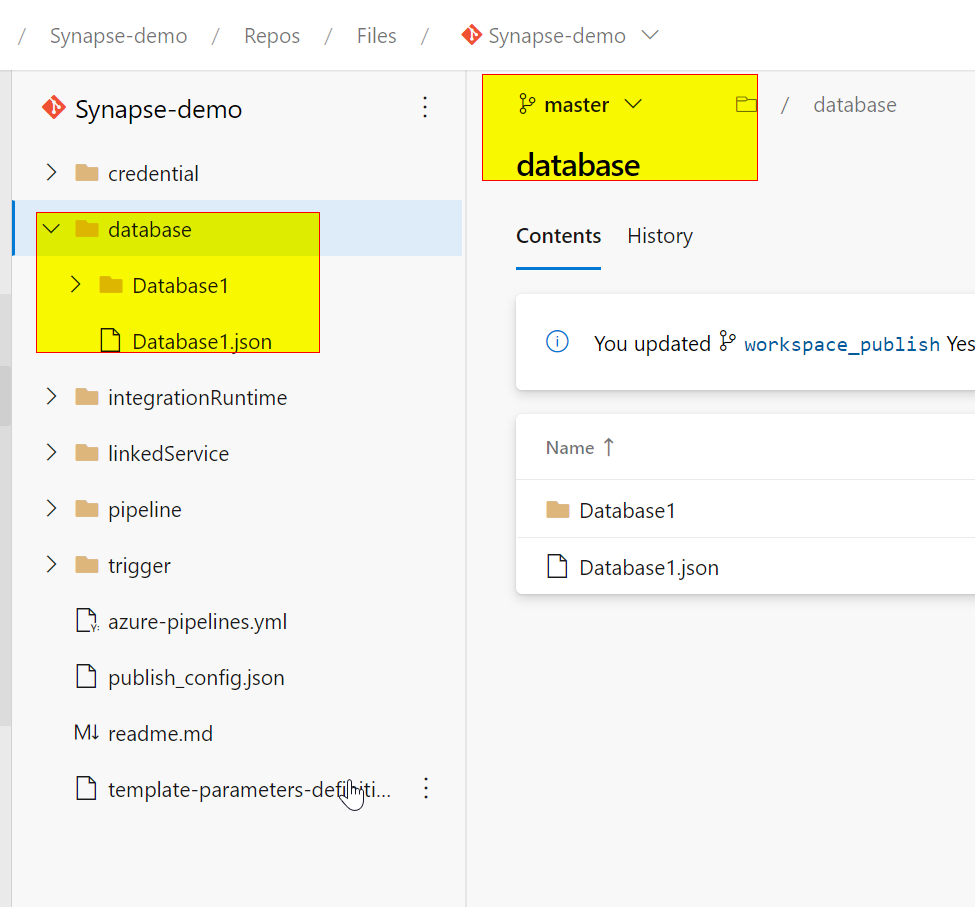975x907 pixels.
Task: Switch to the History tab
Action: [659, 236]
